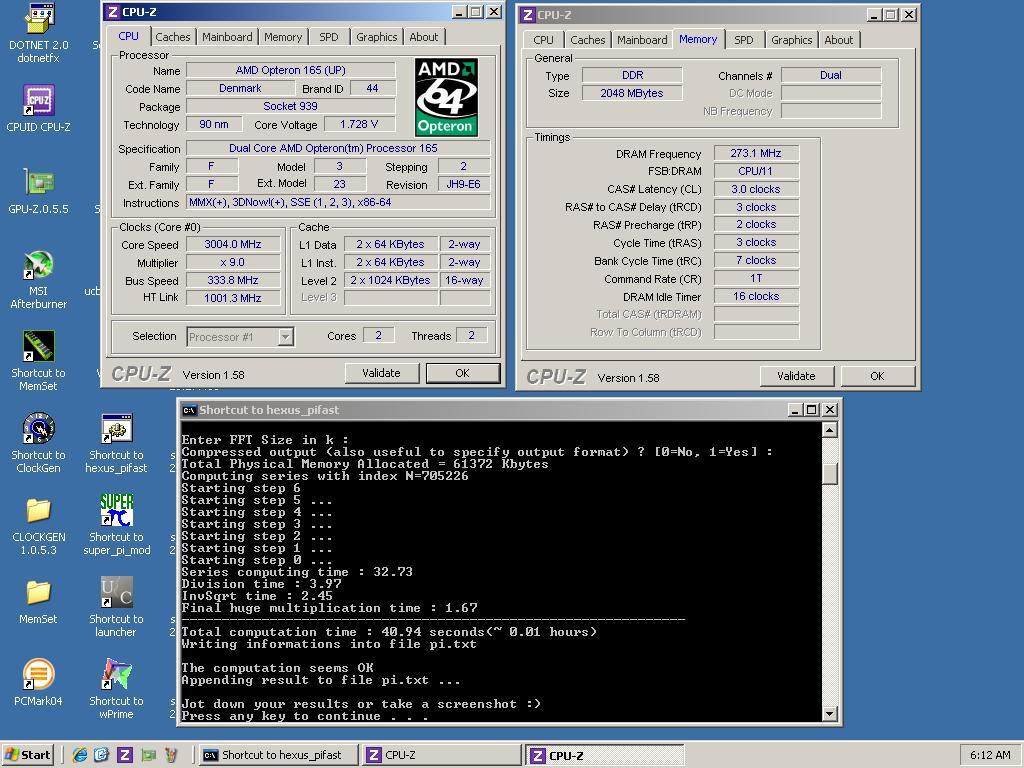This screenshot has height=768, width=1024.
Task: Switch to the Mainboard tab in left CPU-Z window
Action: pos(227,37)
